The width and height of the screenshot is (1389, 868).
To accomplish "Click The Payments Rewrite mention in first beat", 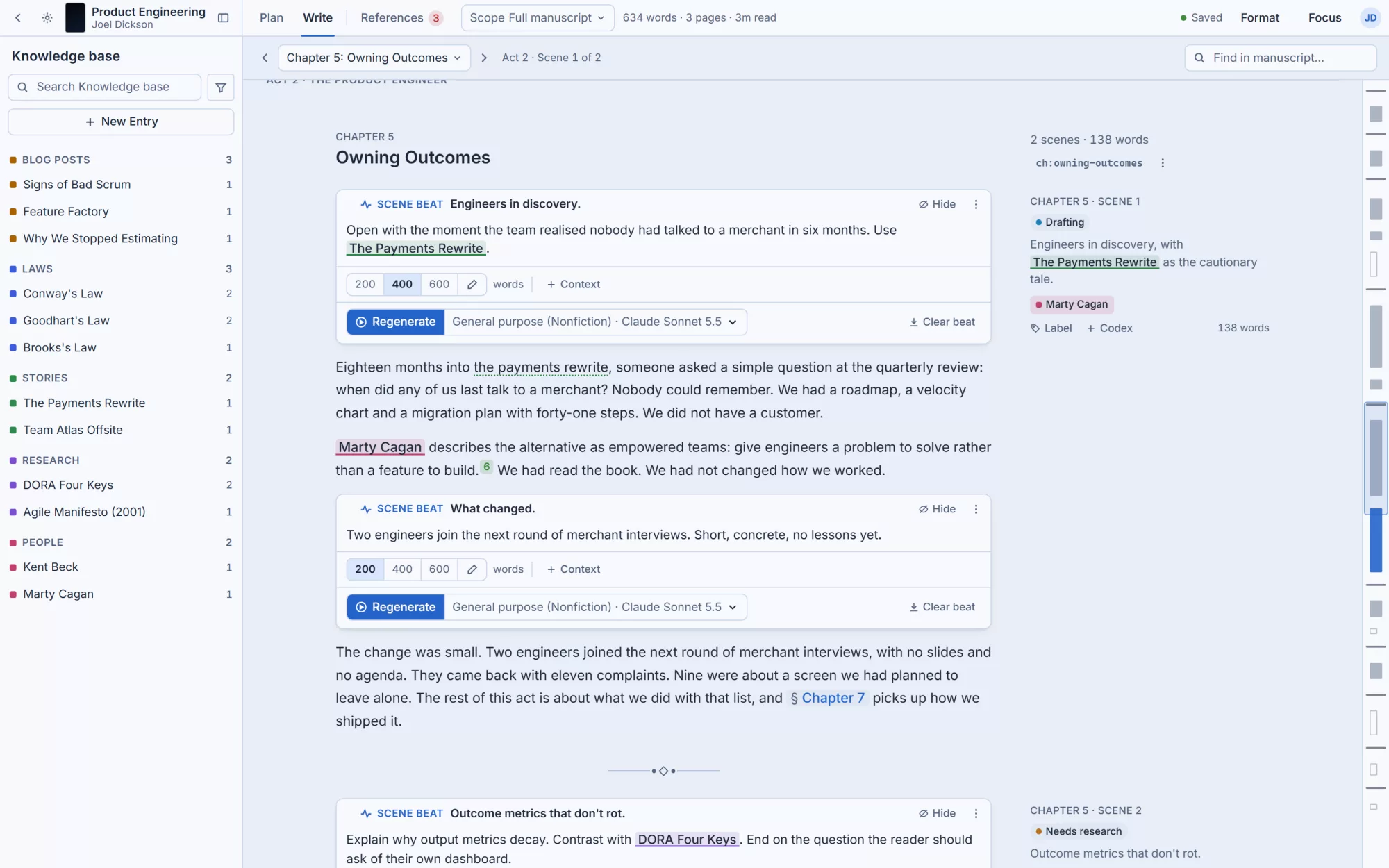I will tap(416, 249).
